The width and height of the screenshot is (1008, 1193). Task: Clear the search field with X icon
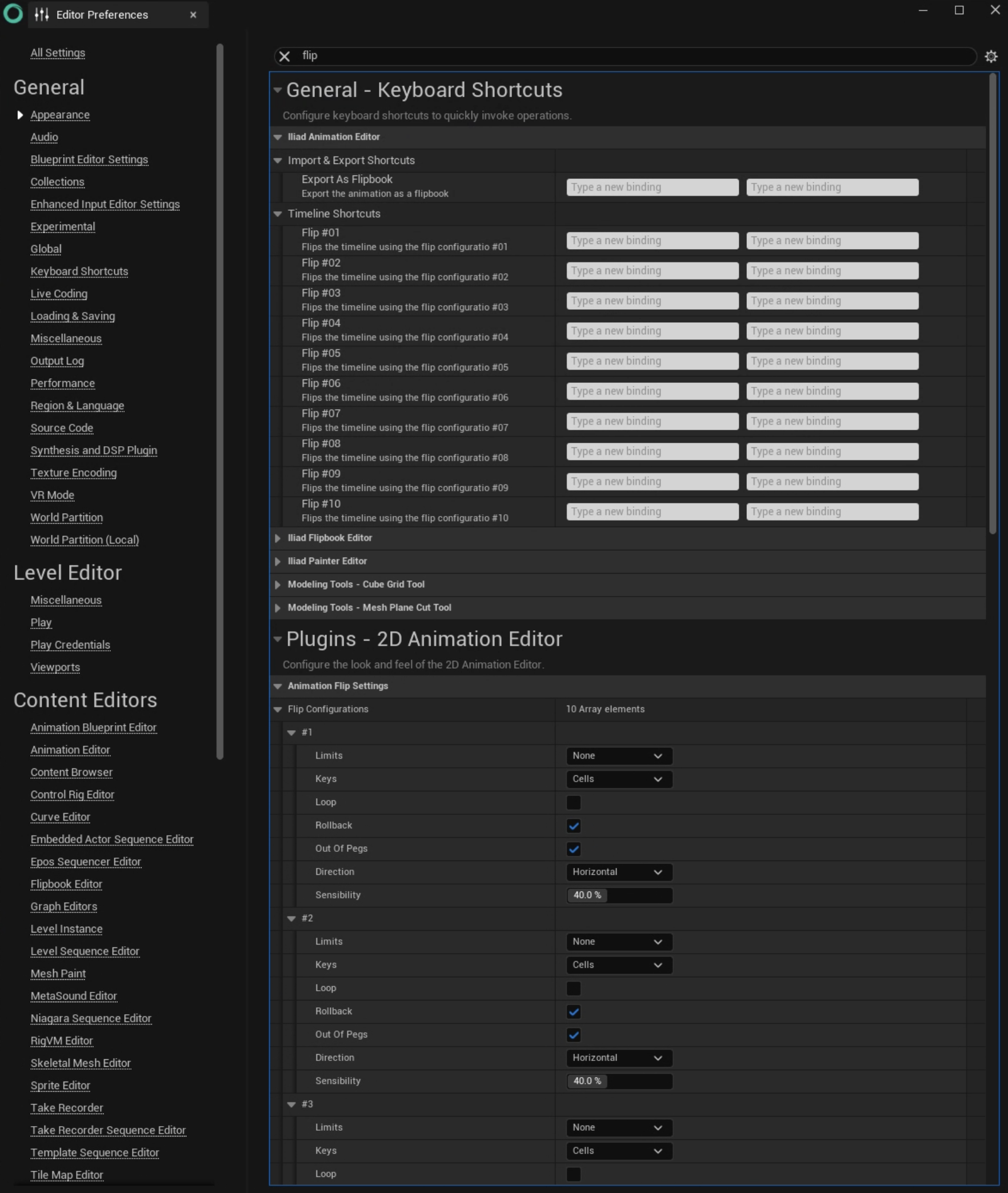point(284,56)
